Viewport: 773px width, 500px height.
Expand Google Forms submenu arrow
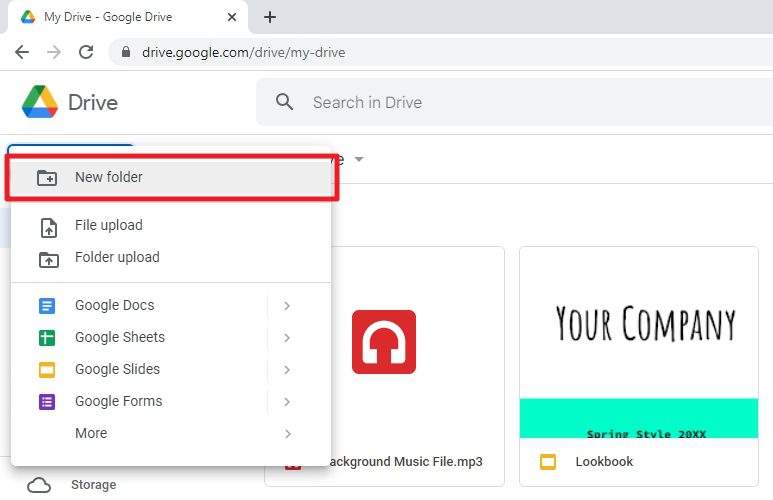click(287, 402)
